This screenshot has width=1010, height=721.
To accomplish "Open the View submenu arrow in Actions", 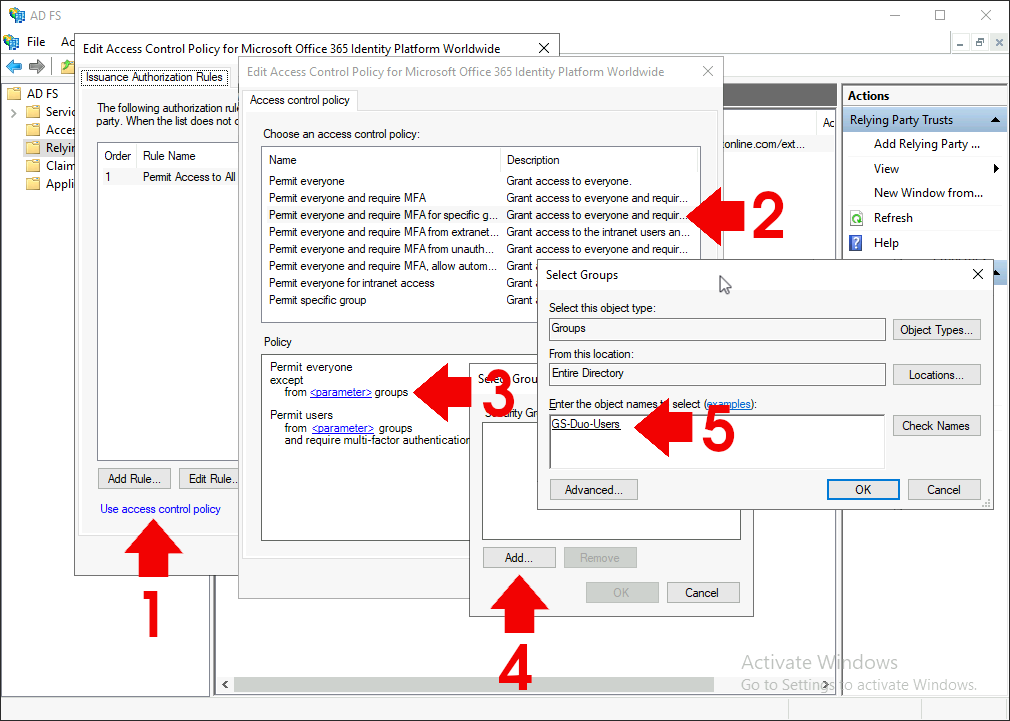I will (x=996, y=169).
